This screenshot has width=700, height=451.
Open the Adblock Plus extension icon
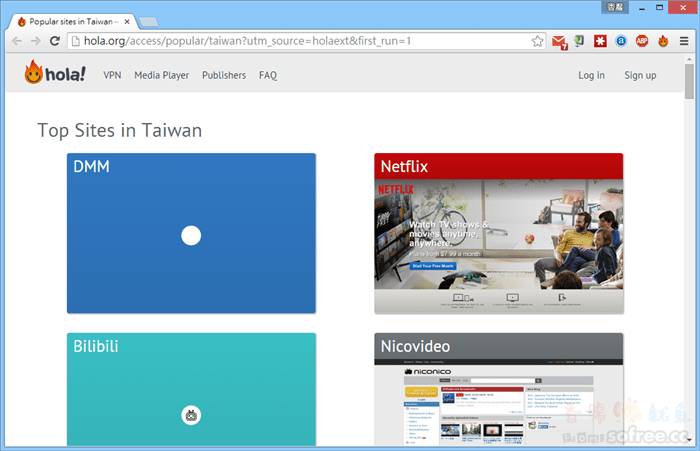(642, 41)
